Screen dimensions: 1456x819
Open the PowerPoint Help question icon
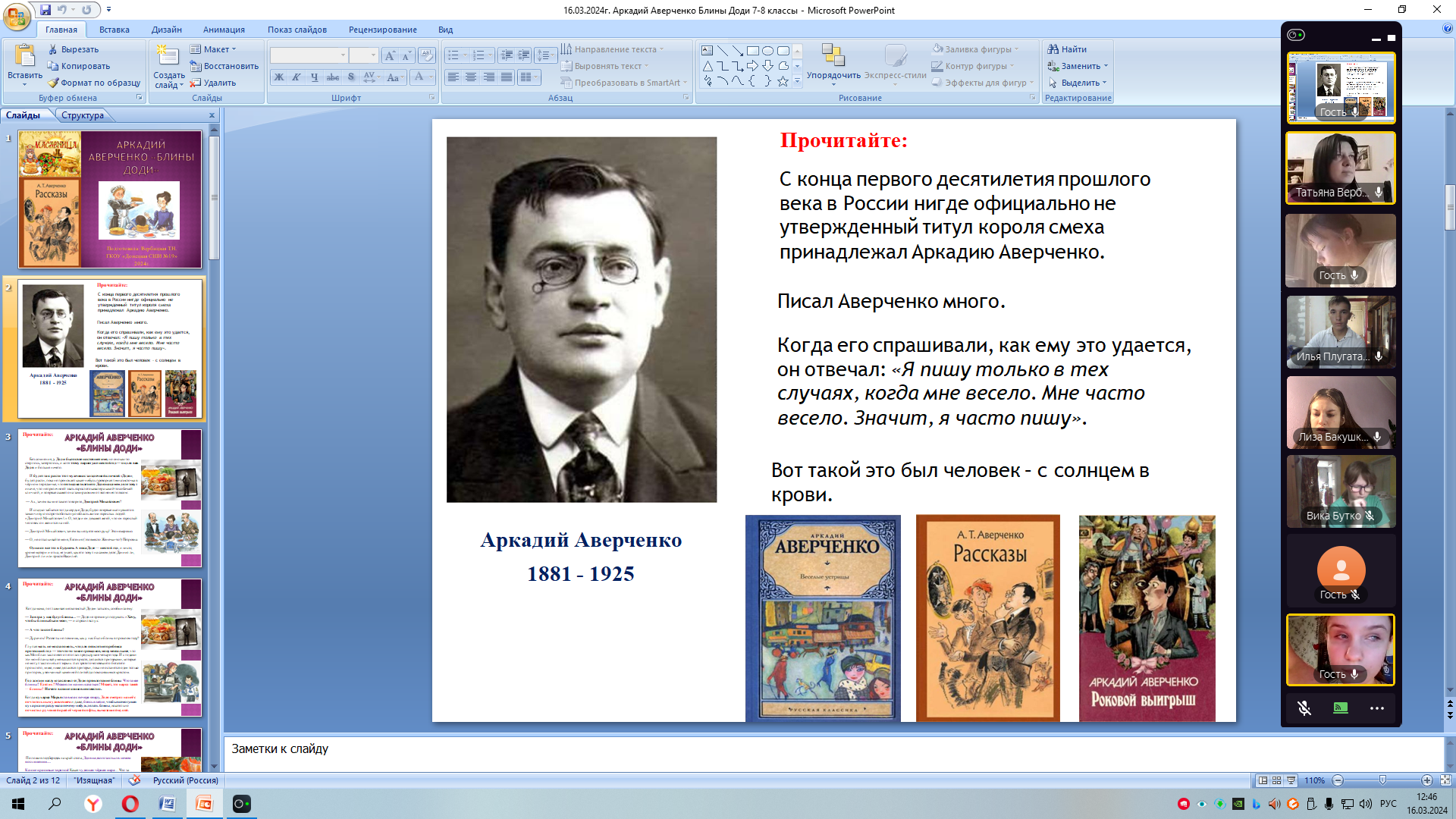click(1448, 29)
